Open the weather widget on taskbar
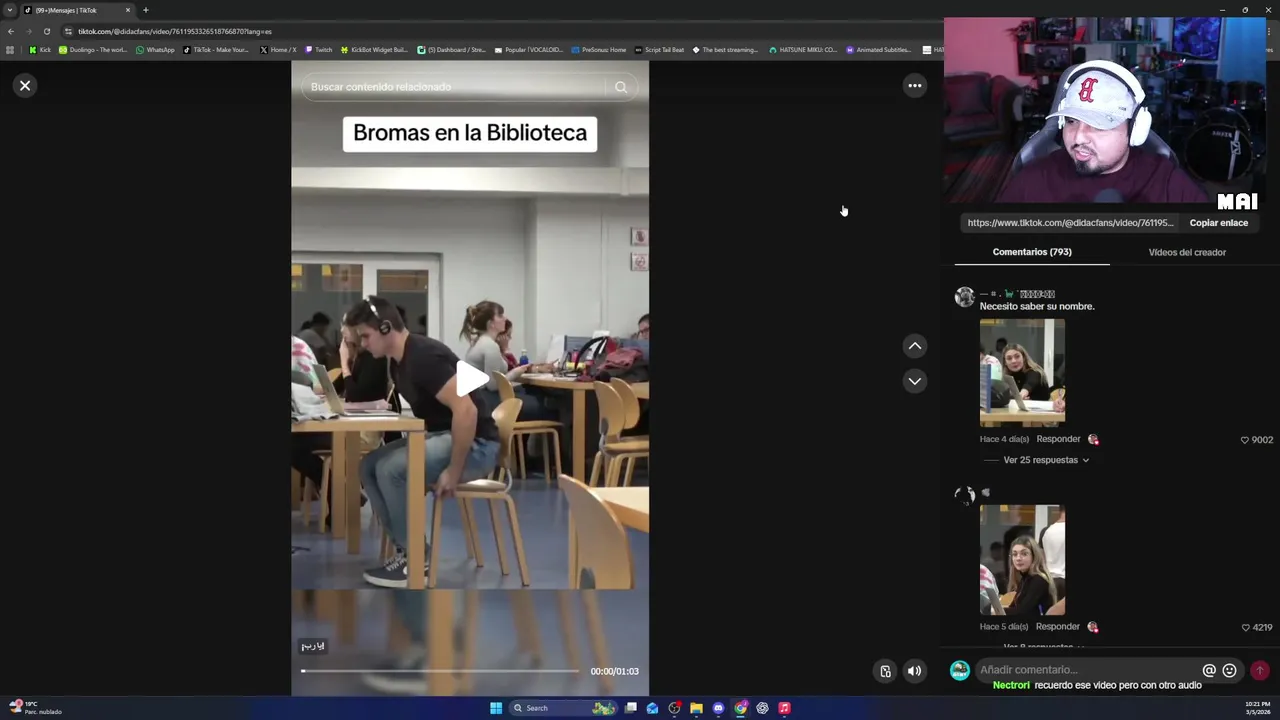This screenshot has width=1280, height=720. [36, 708]
